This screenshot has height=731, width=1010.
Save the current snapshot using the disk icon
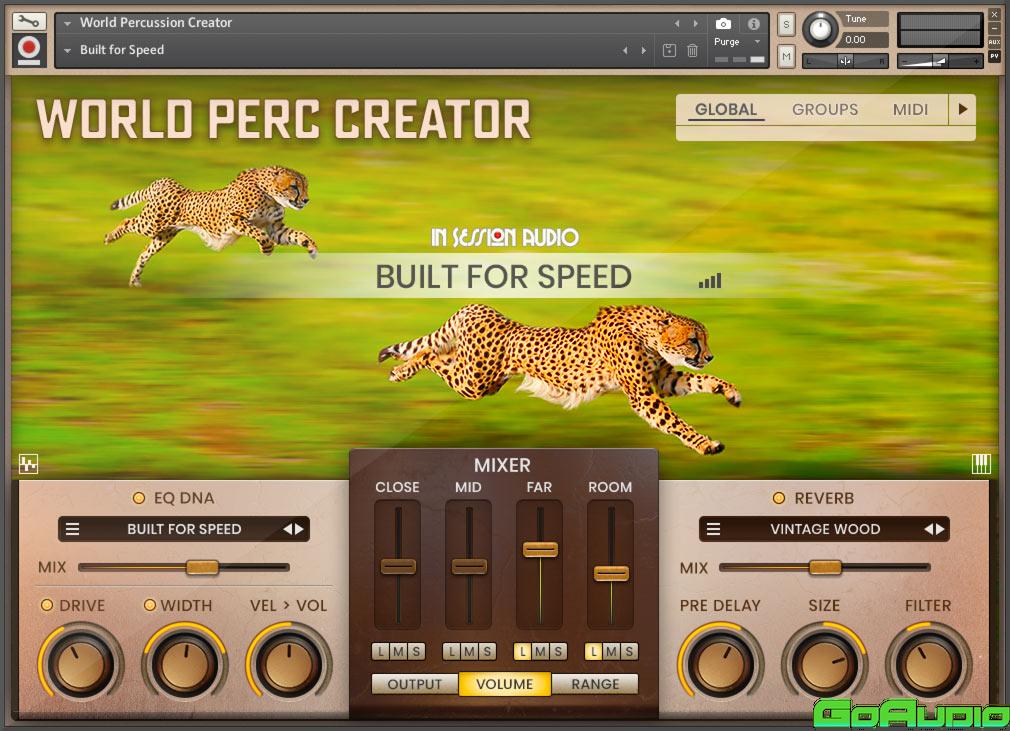[x=669, y=50]
